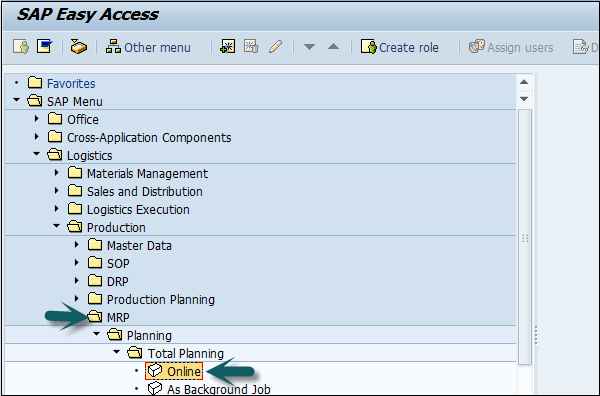Click the Online transaction cube icon

(155, 371)
